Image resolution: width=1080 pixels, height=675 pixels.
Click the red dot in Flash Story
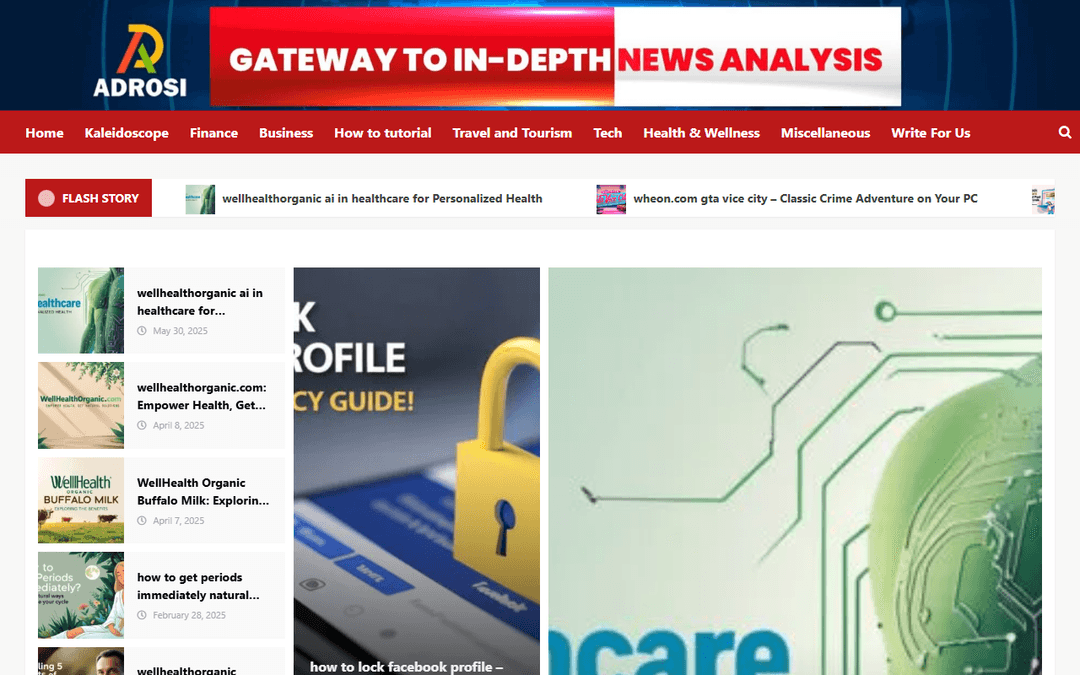click(x=46, y=198)
